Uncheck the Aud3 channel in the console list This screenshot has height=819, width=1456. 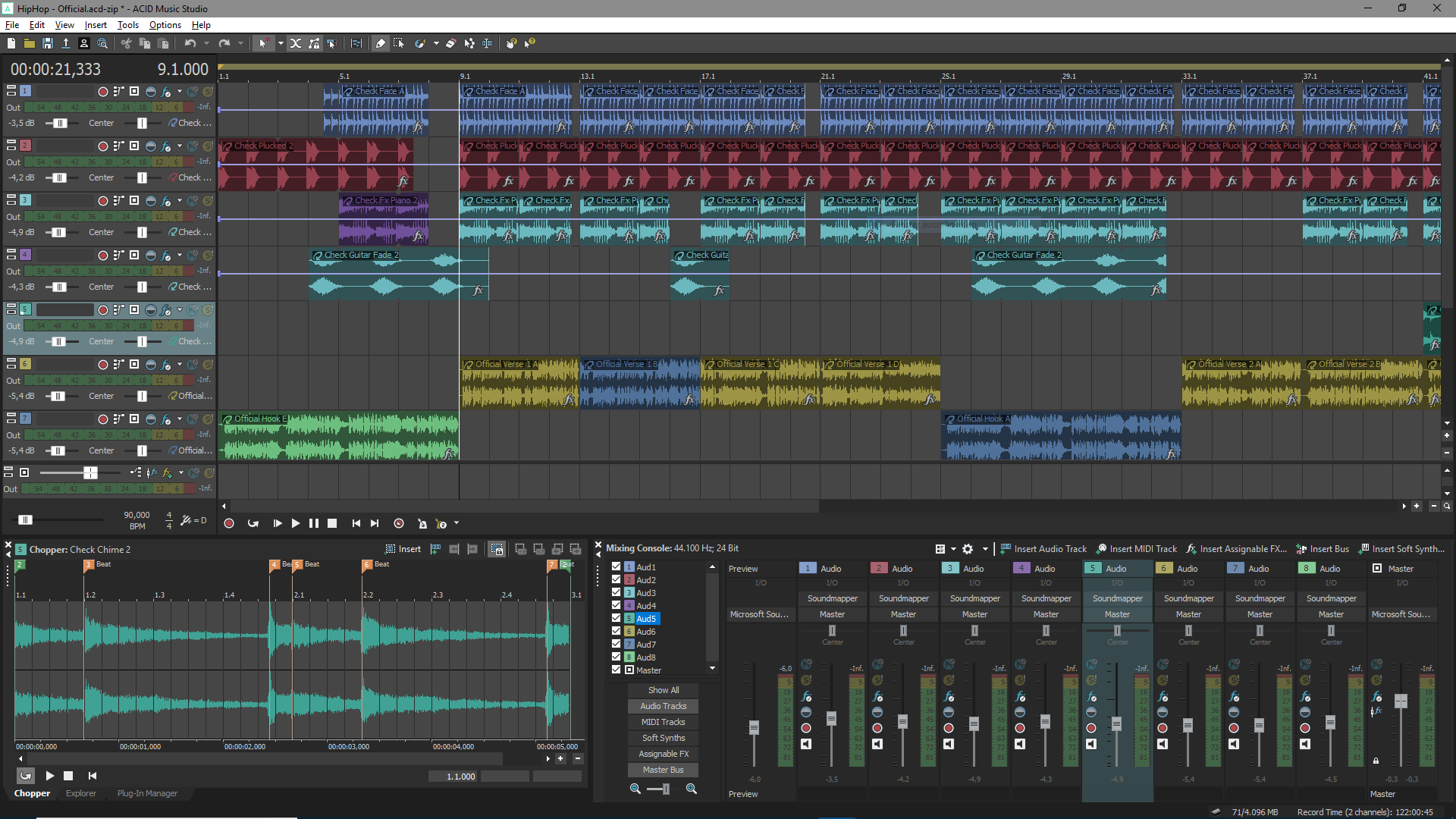coord(616,592)
